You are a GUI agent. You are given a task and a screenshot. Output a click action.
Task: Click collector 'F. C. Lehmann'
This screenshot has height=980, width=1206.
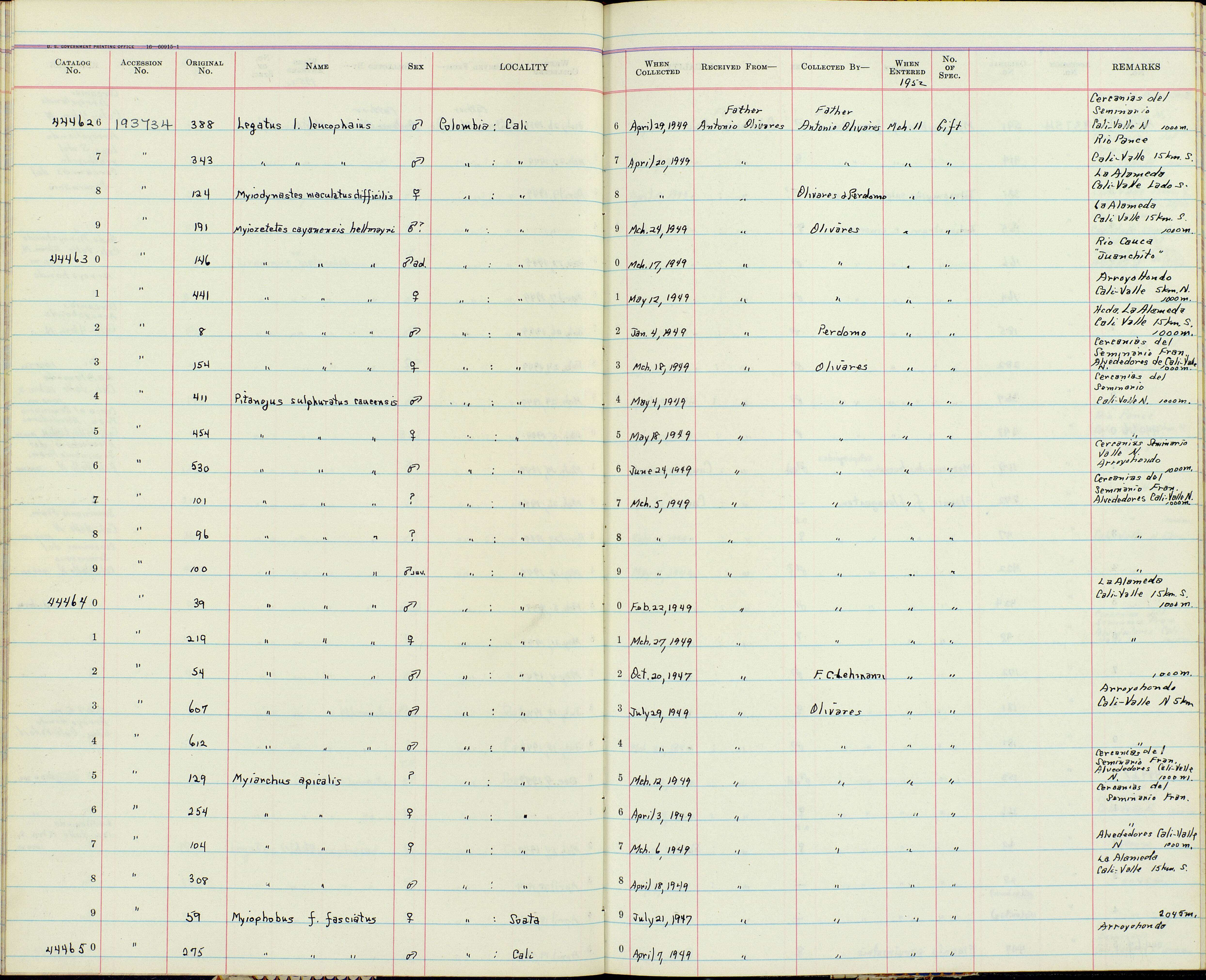coord(850,675)
